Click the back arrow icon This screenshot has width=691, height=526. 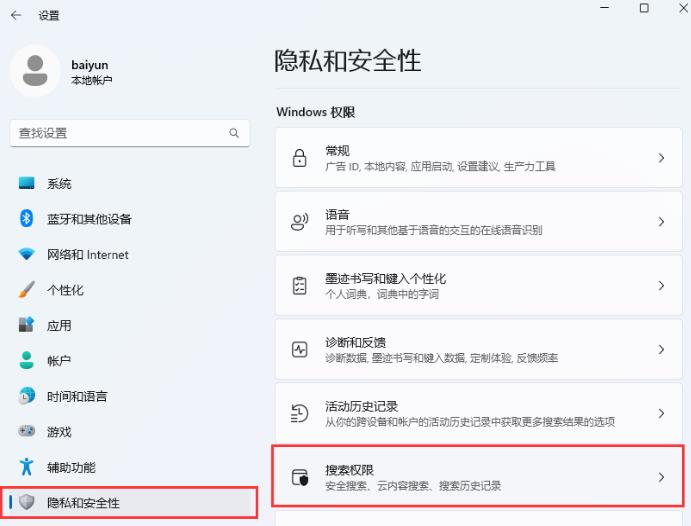tap(16, 15)
